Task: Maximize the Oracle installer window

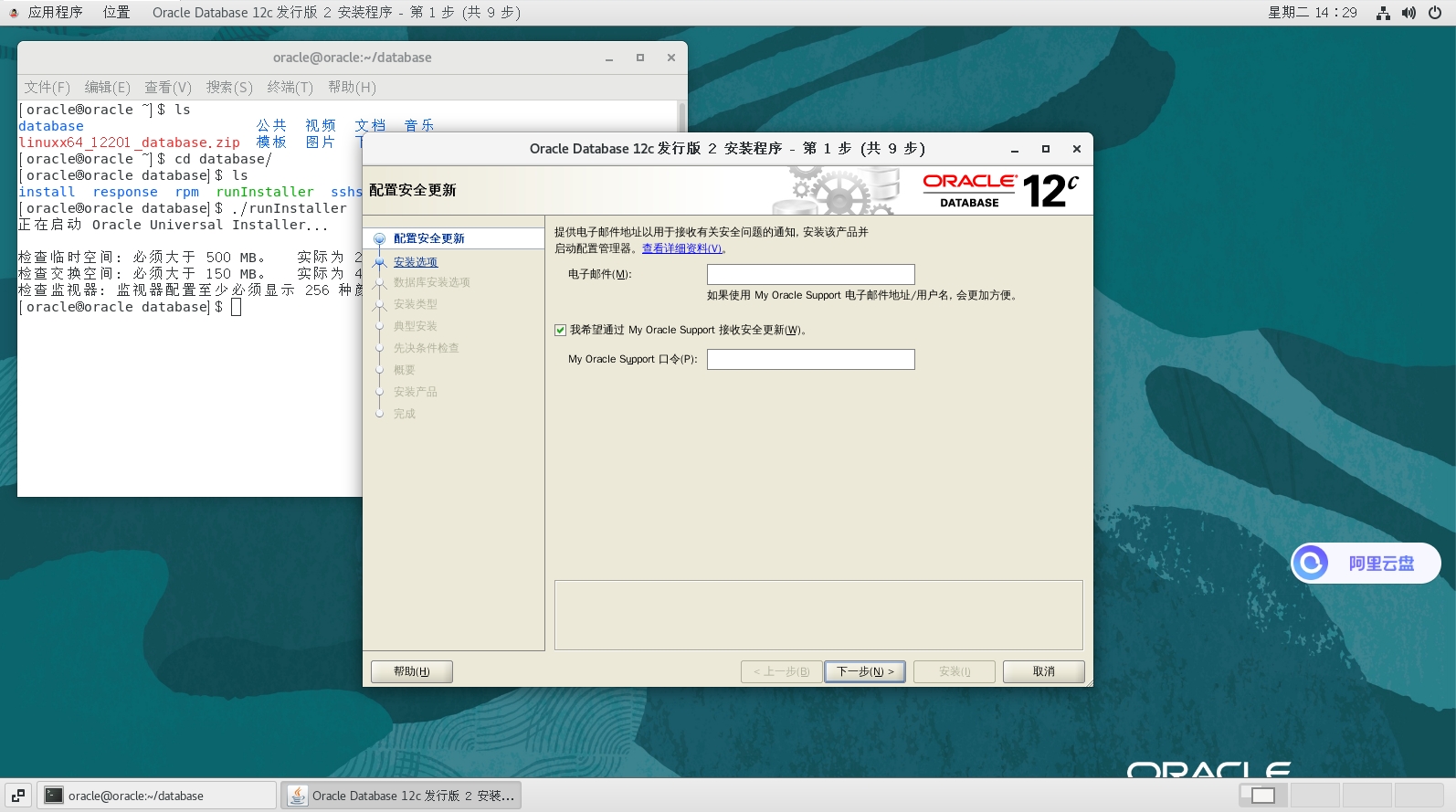Action: pyautogui.click(x=1046, y=149)
